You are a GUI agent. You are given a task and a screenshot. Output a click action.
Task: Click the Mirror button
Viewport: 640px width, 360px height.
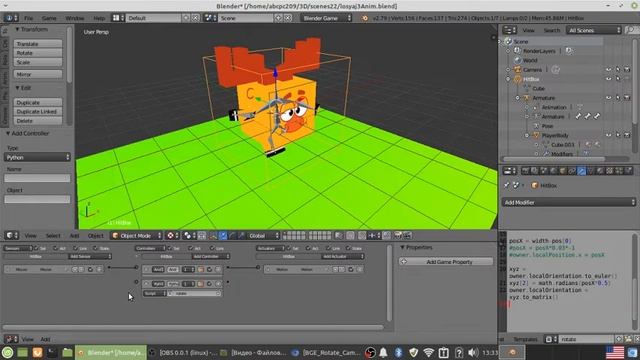[38, 74]
